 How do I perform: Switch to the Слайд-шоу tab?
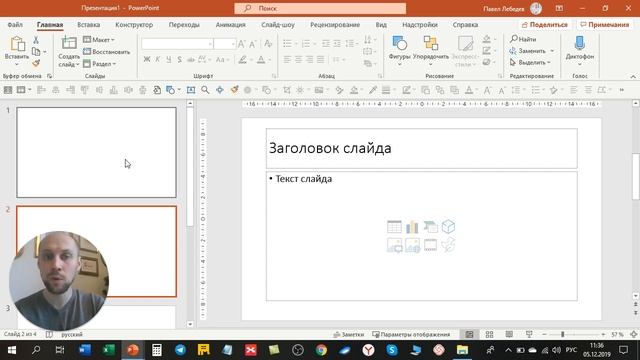click(278, 24)
